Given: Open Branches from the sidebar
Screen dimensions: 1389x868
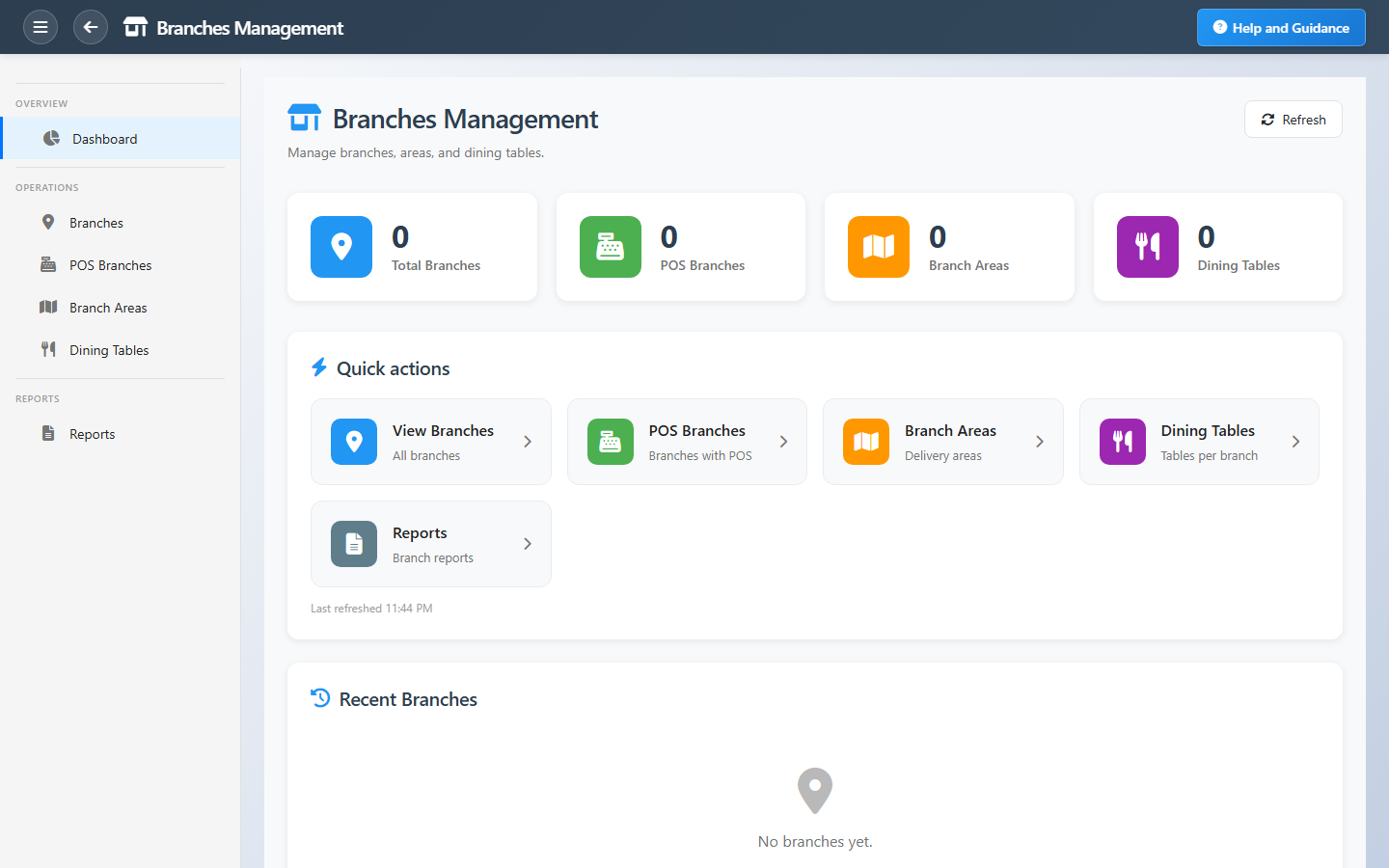Looking at the screenshot, I should (x=120, y=223).
